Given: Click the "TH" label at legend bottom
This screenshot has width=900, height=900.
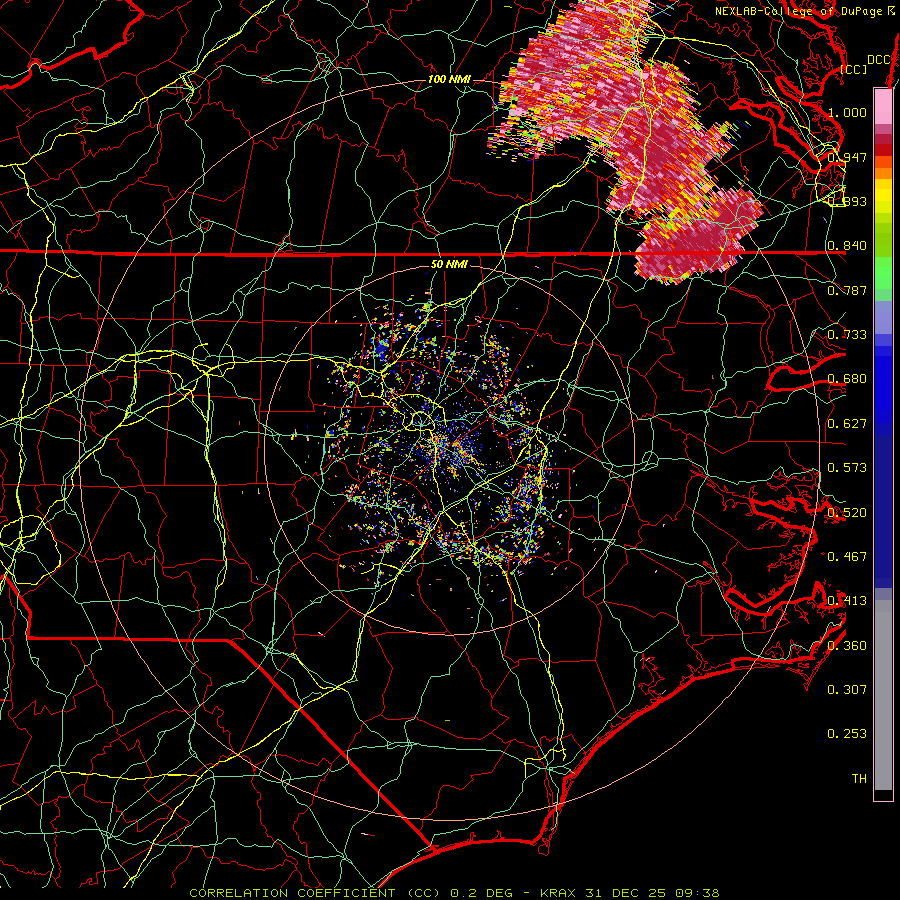Looking at the screenshot, I should [859, 779].
